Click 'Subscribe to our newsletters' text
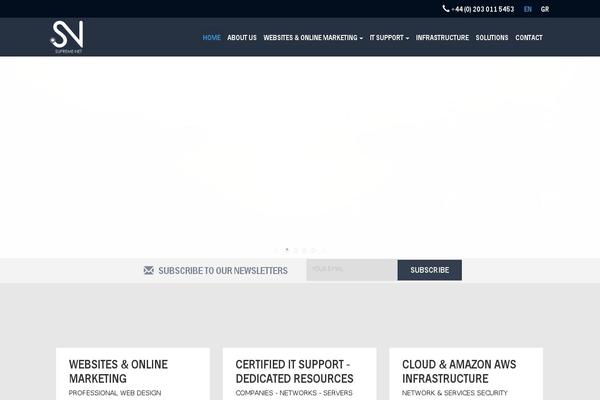This screenshot has width=600, height=400. click(223, 271)
